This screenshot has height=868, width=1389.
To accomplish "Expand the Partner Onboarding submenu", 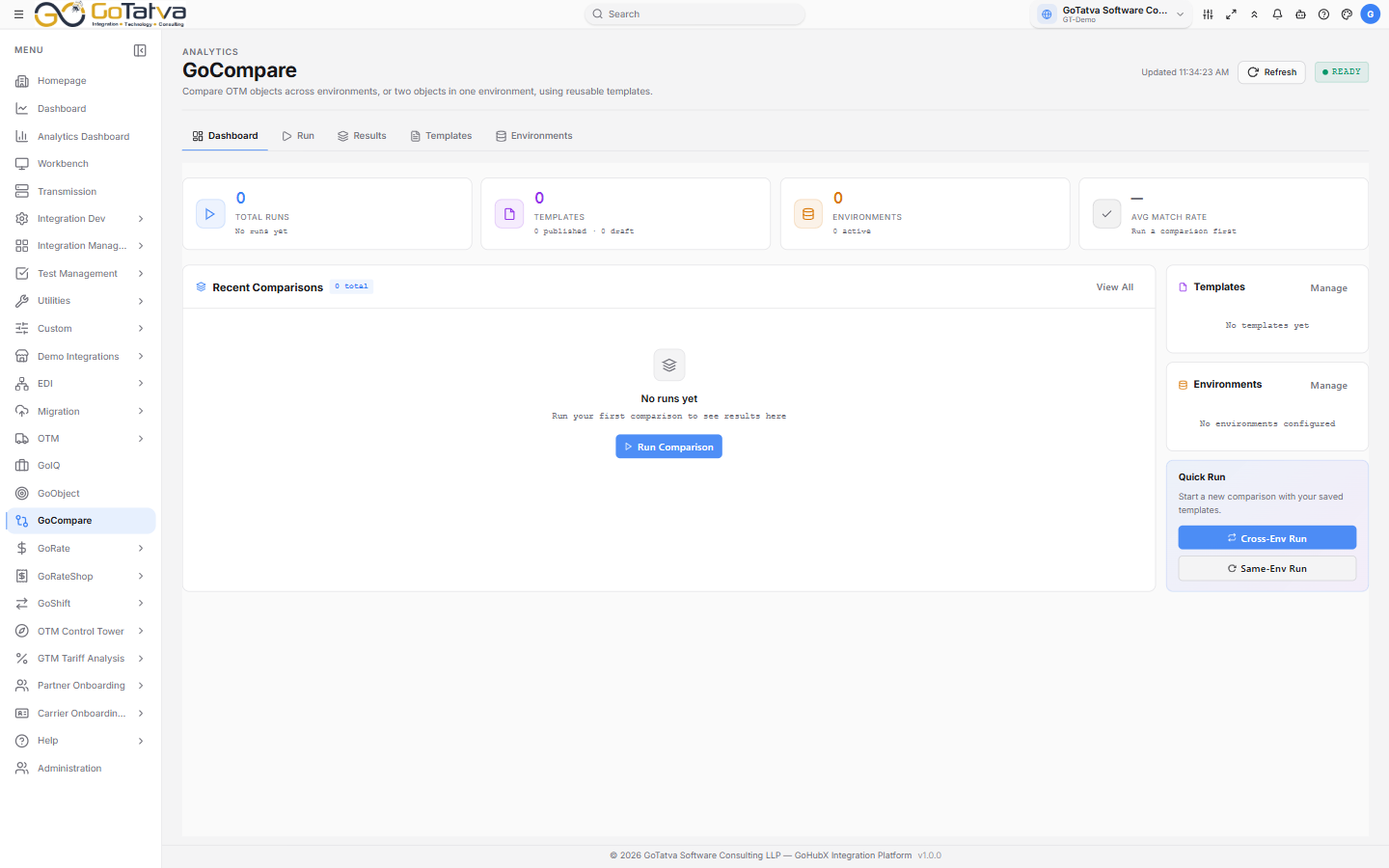I will 141,686.
